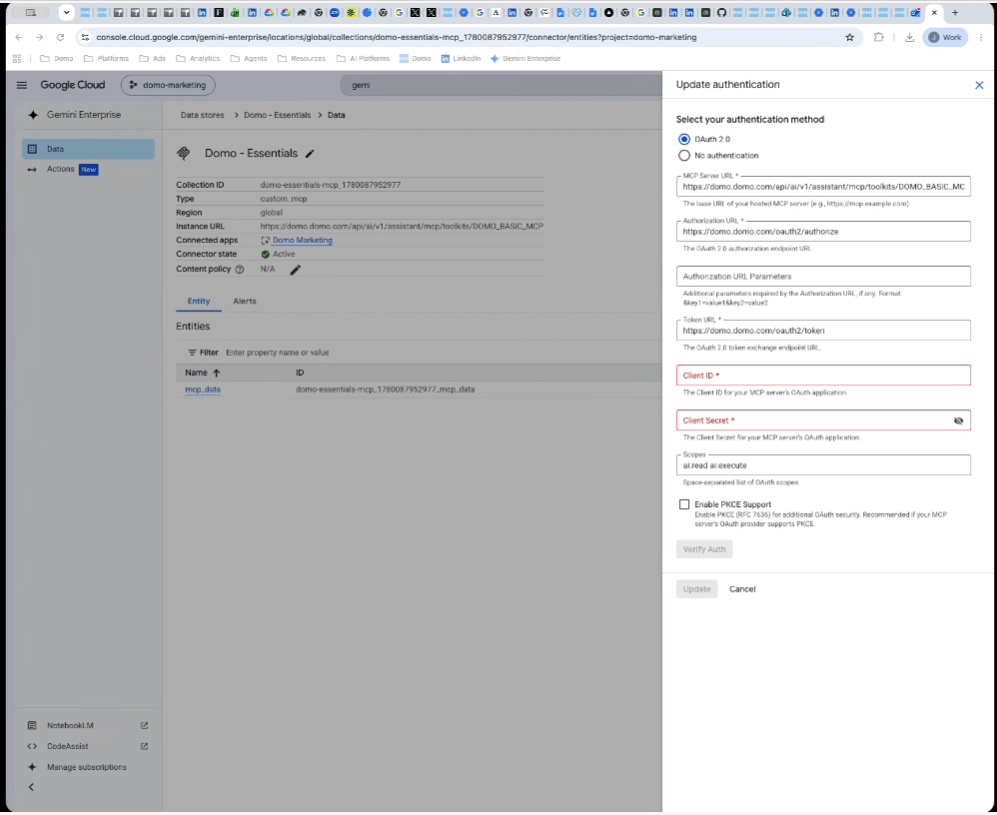Click CodeAssist code brackets icon
Image resolution: width=997 pixels, height=815 pixels.
(x=32, y=747)
